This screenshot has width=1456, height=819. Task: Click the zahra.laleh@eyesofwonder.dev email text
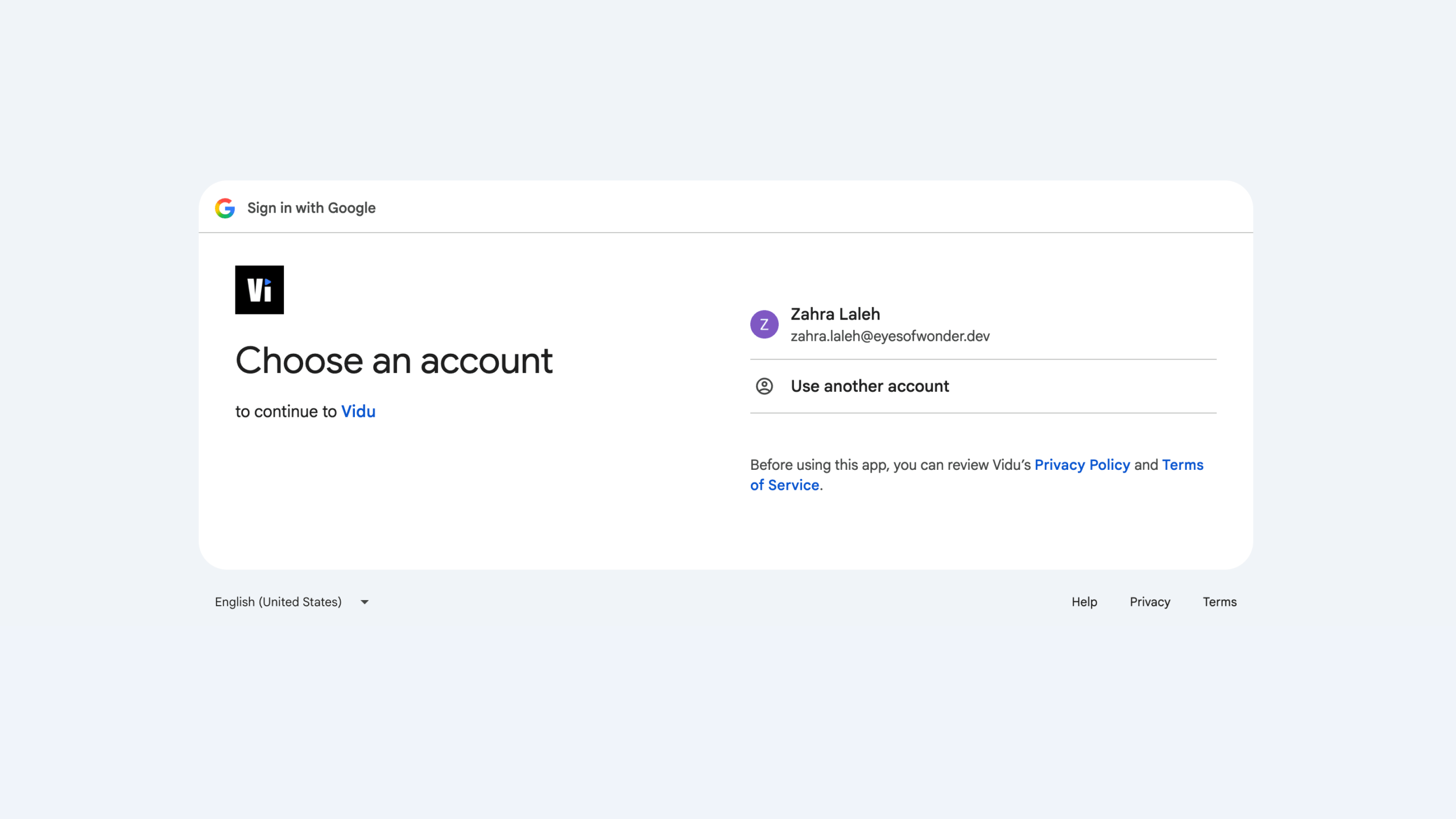pos(890,336)
